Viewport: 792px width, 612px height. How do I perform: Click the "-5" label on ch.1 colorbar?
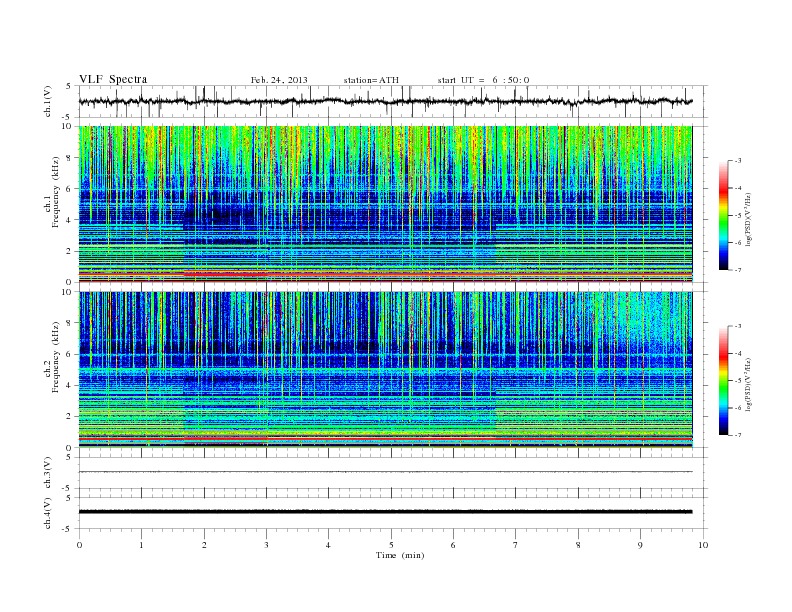(x=737, y=216)
